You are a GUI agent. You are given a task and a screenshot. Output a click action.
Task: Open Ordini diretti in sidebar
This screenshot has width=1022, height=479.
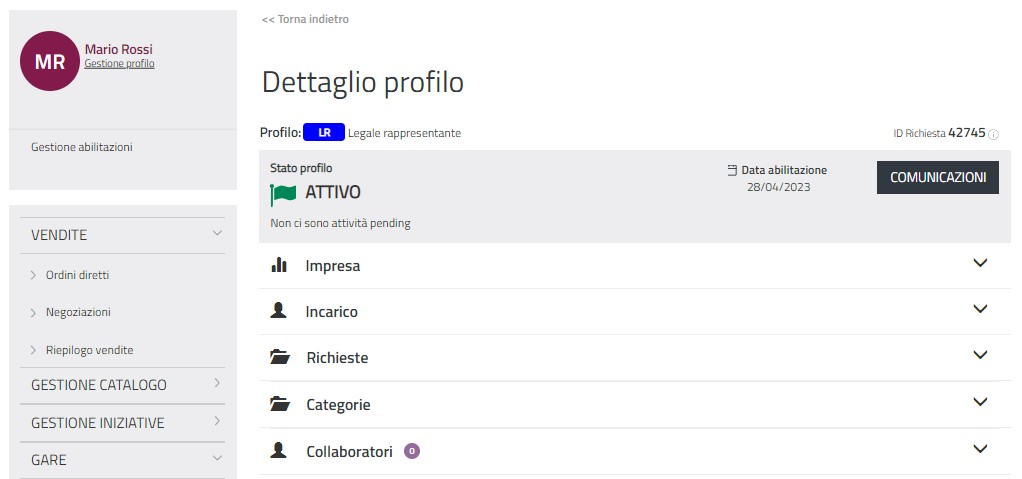[x=77, y=275]
